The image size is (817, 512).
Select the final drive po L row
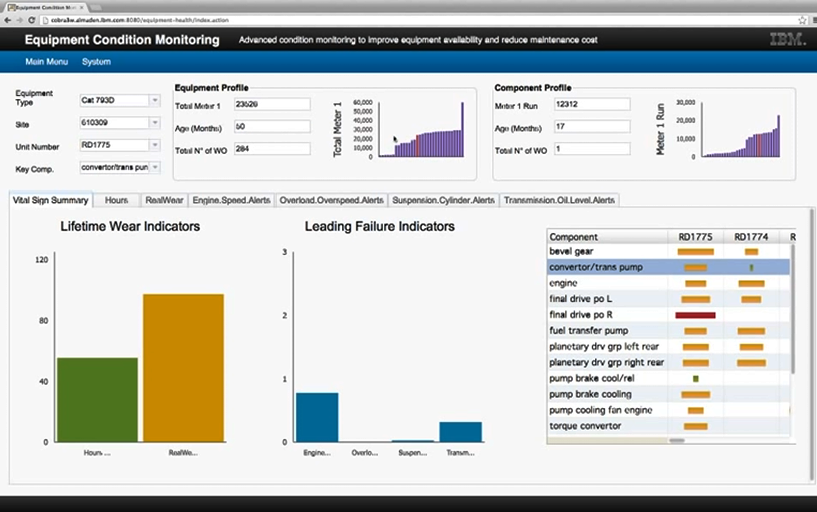(669, 299)
